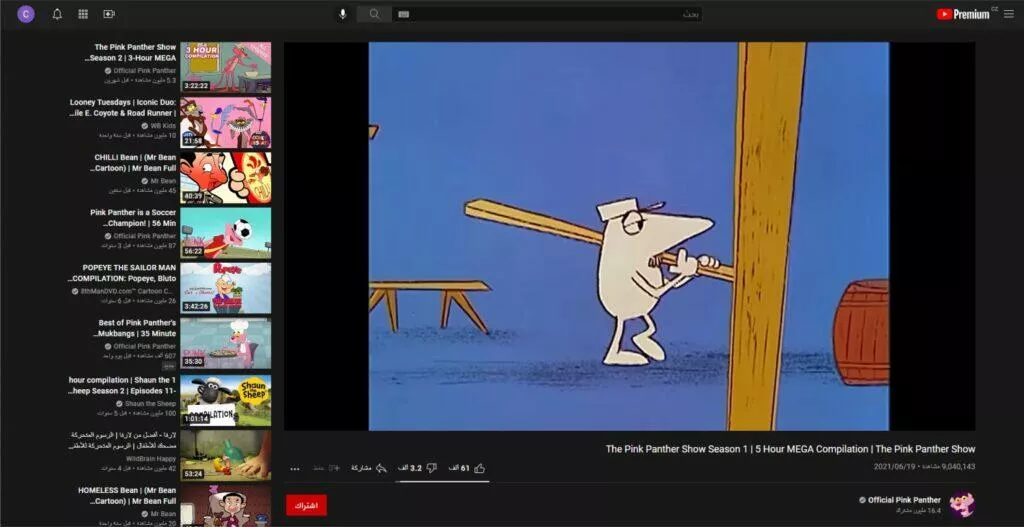Open Official Pink Panther channel avatar
Image resolution: width=1024 pixels, height=527 pixels.
[962, 504]
